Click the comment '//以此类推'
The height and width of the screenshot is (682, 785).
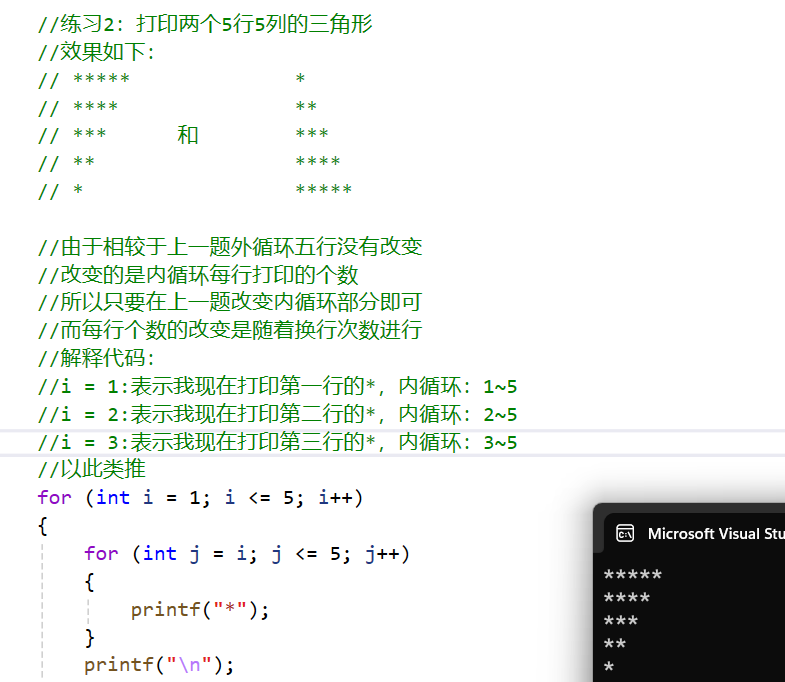coord(92,469)
